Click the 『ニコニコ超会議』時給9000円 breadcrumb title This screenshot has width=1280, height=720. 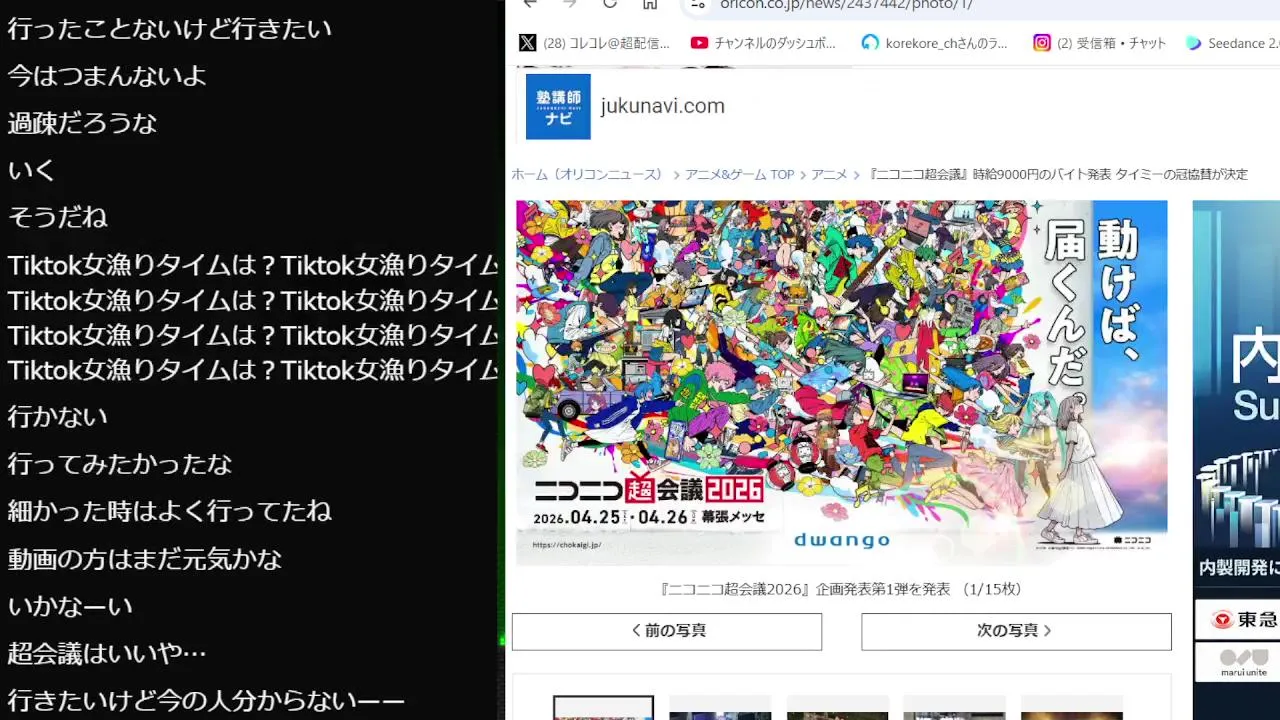(x=1058, y=174)
